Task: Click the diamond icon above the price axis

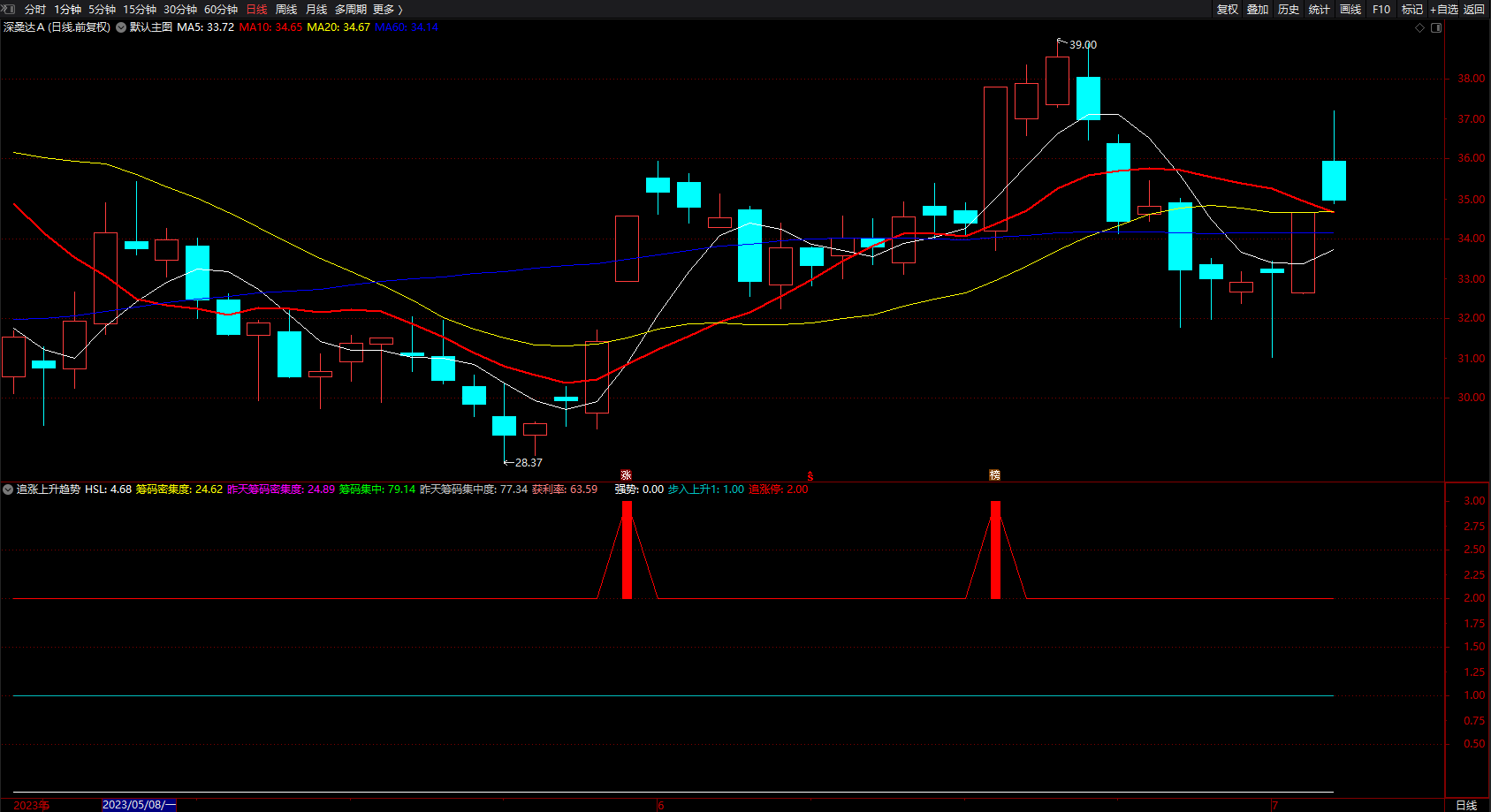Action: [x=1420, y=27]
